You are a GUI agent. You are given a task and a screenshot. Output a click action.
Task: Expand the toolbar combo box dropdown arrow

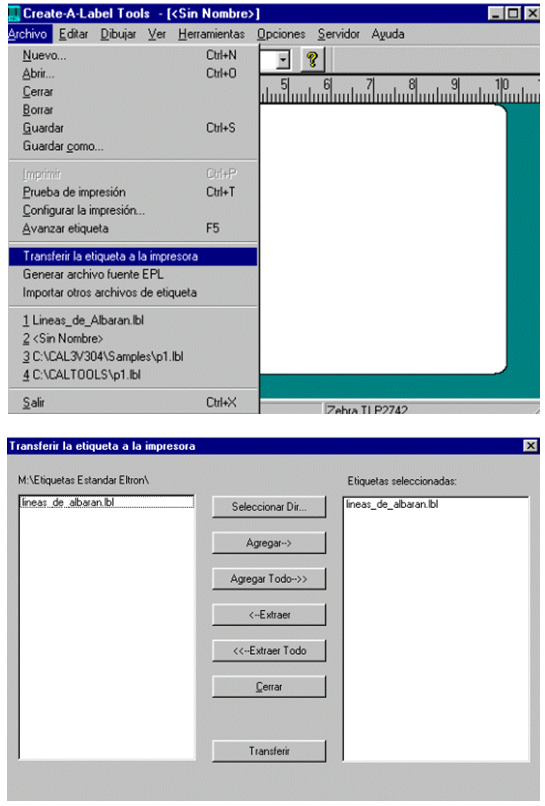pyautogui.click(x=283, y=60)
